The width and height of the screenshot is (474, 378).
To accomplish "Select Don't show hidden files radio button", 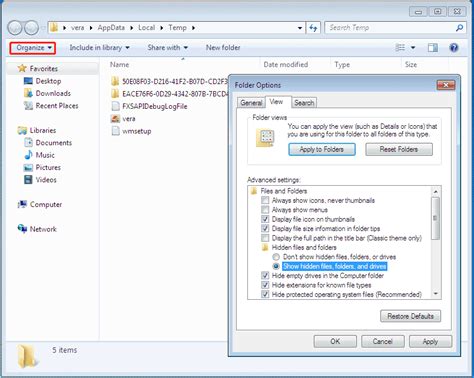I will (x=276, y=257).
